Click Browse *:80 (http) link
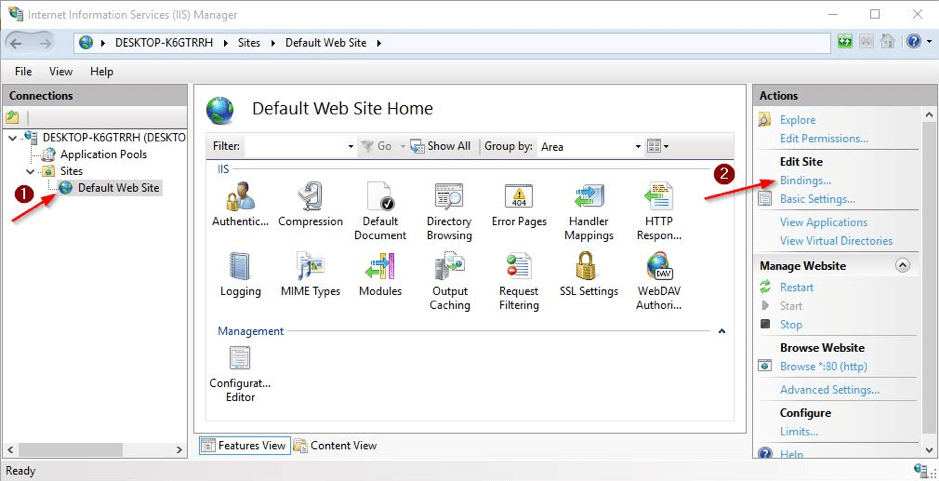 pos(823,366)
